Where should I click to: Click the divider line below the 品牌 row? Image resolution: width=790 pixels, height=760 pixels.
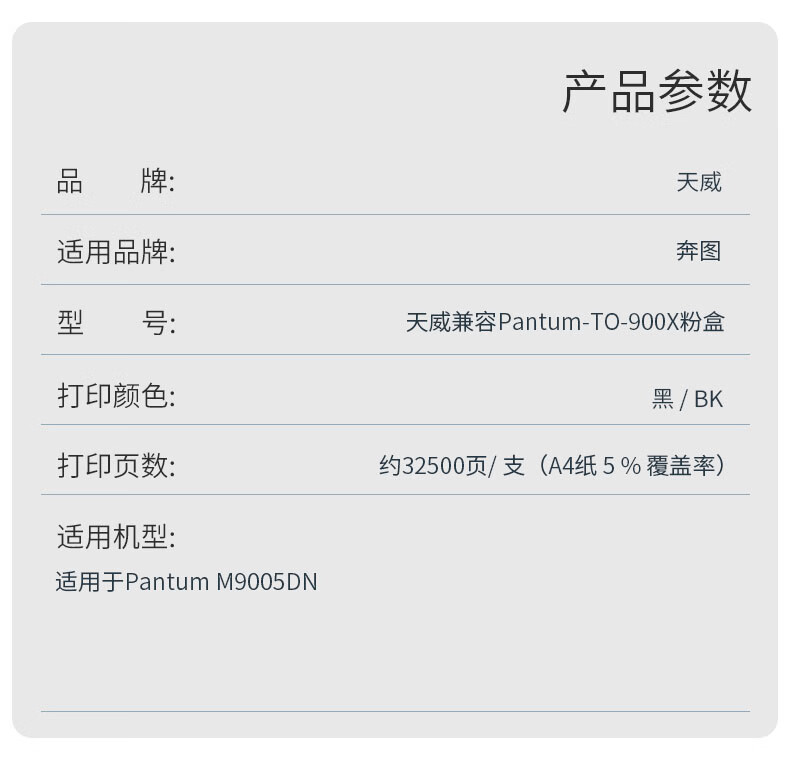click(395, 214)
